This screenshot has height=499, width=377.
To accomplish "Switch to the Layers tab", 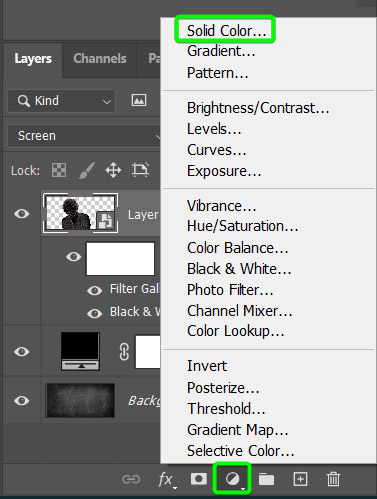I will click(33, 59).
